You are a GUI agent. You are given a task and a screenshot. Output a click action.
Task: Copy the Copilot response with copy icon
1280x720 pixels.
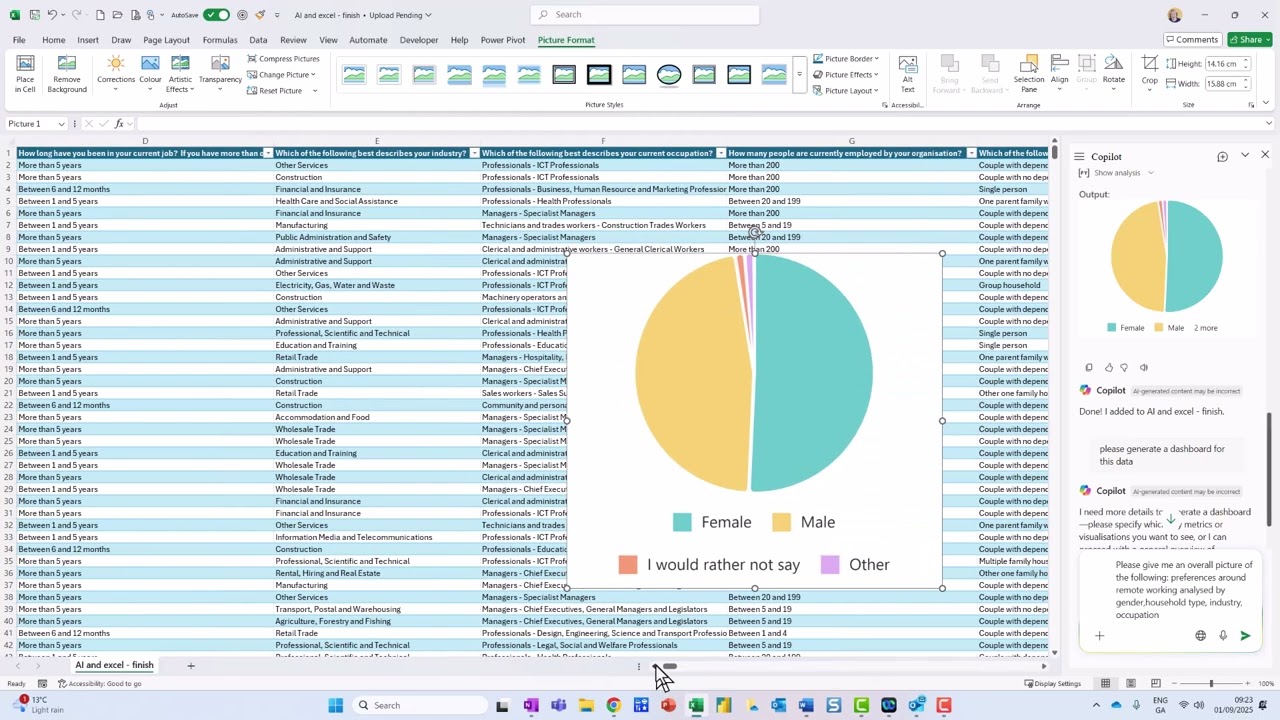point(1089,368)
